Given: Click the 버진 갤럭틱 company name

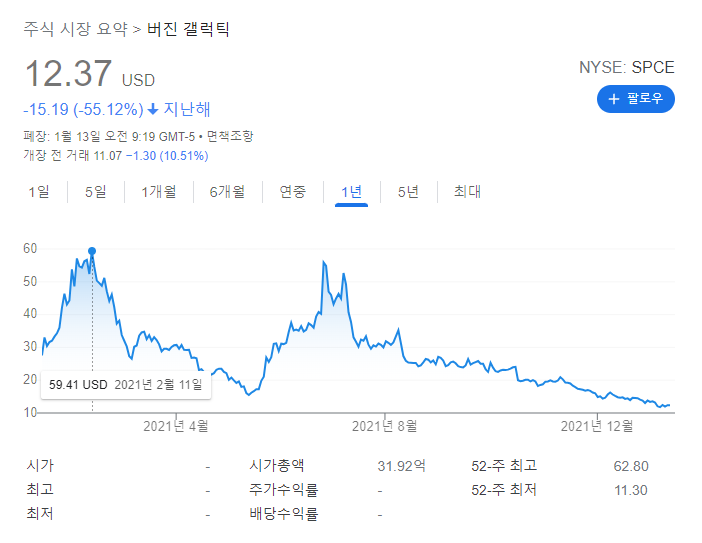Looking at the screenshot, I should click(188, 29).
